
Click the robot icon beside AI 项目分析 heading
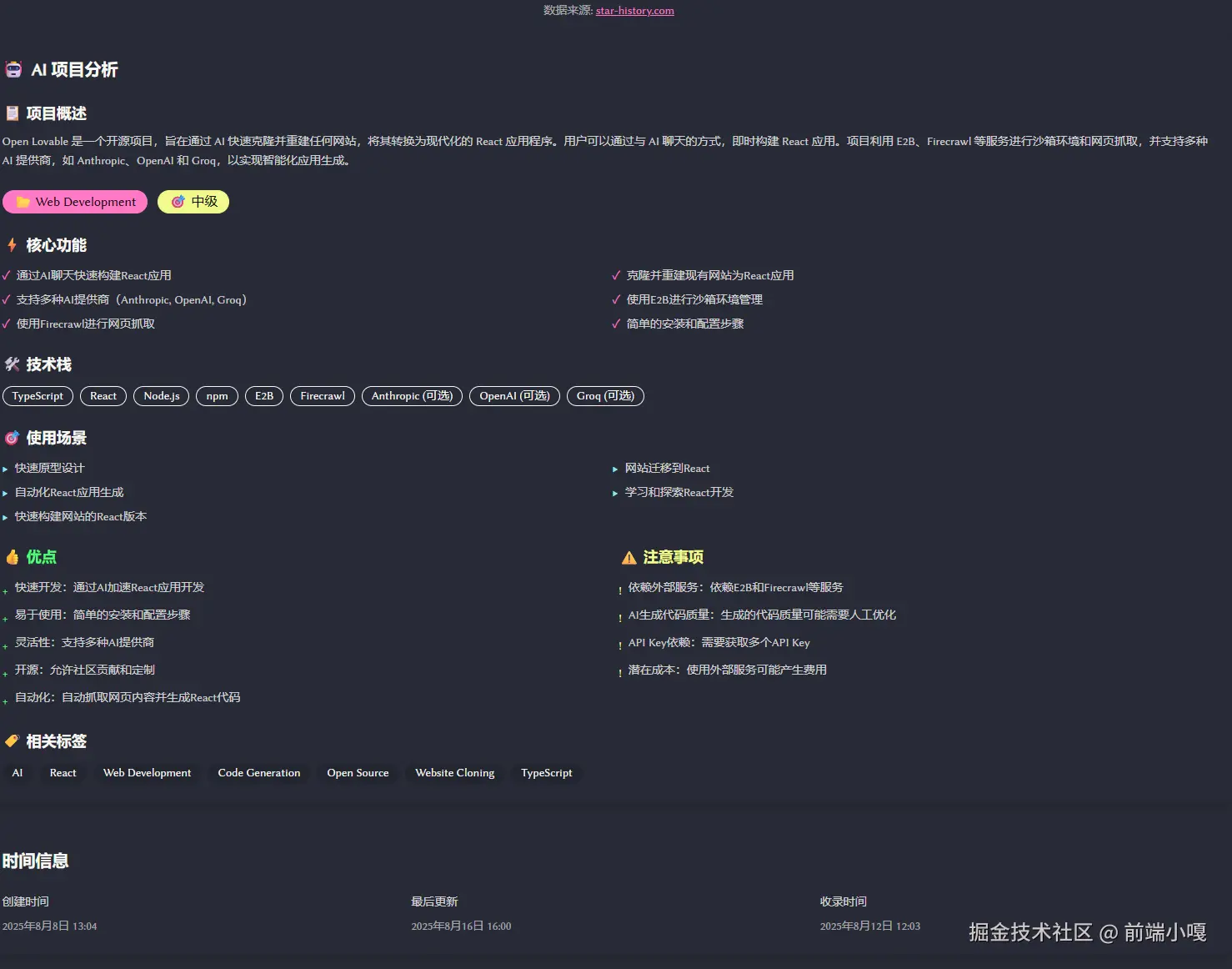click(x=13, y=68)
